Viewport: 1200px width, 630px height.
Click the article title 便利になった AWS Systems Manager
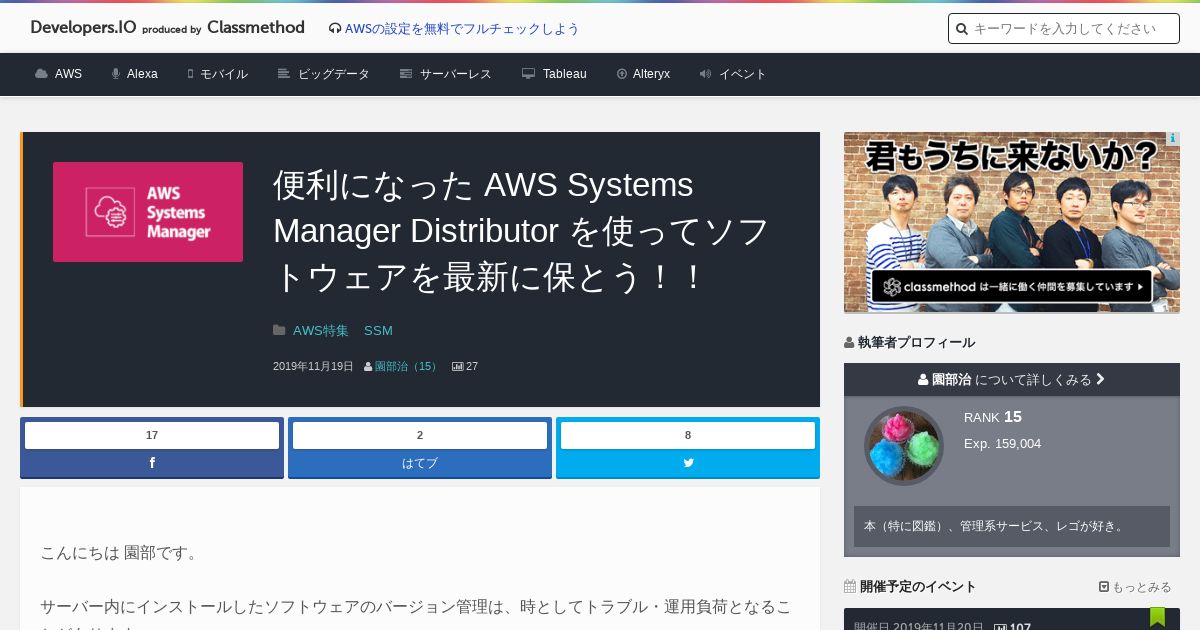pyautogui.click(x=522, y=231)
